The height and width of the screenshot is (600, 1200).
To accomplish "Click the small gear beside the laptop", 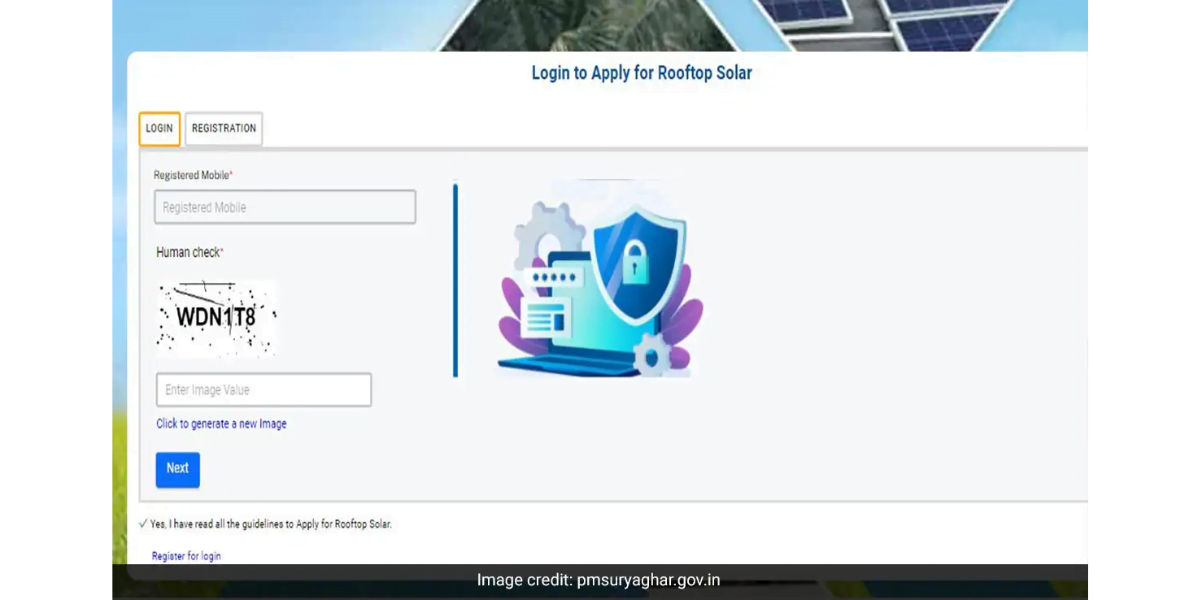I will coord(654,355).
